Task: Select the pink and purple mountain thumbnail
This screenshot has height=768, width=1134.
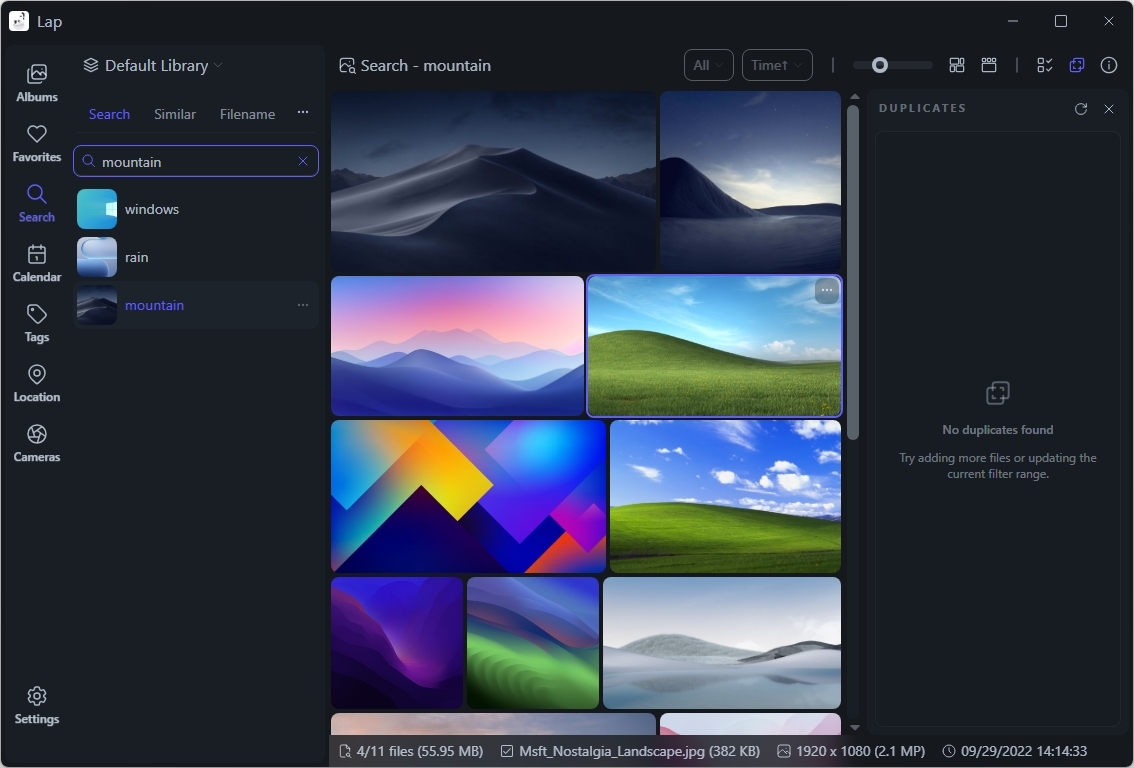Action: [457, 346]
